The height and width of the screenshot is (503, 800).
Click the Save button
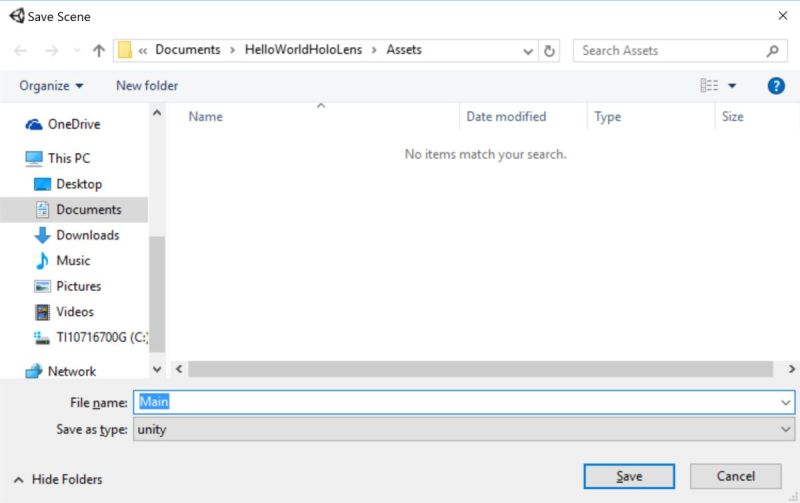point(629,476)
